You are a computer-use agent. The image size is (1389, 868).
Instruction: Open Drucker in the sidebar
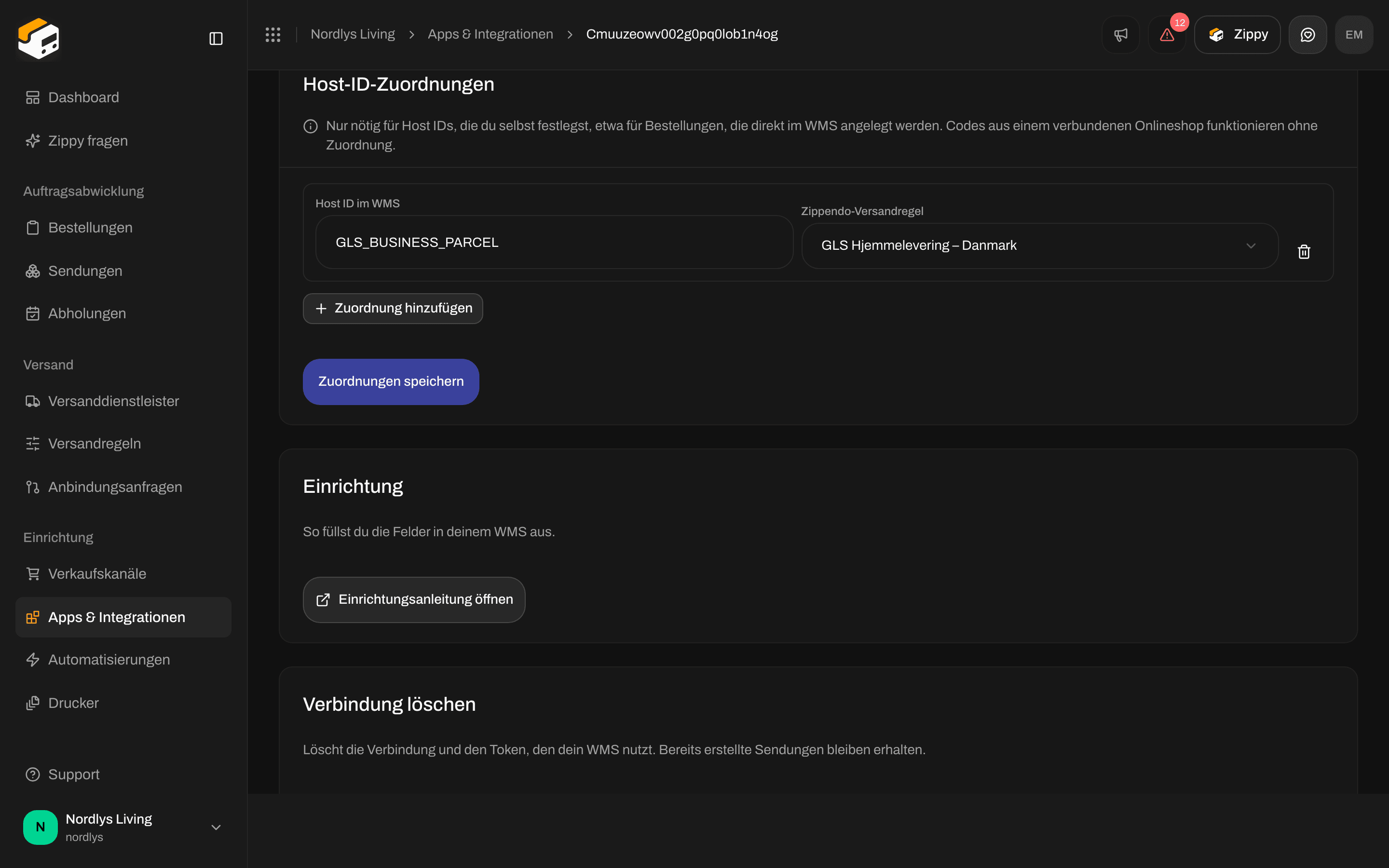[x=123, y=703]
